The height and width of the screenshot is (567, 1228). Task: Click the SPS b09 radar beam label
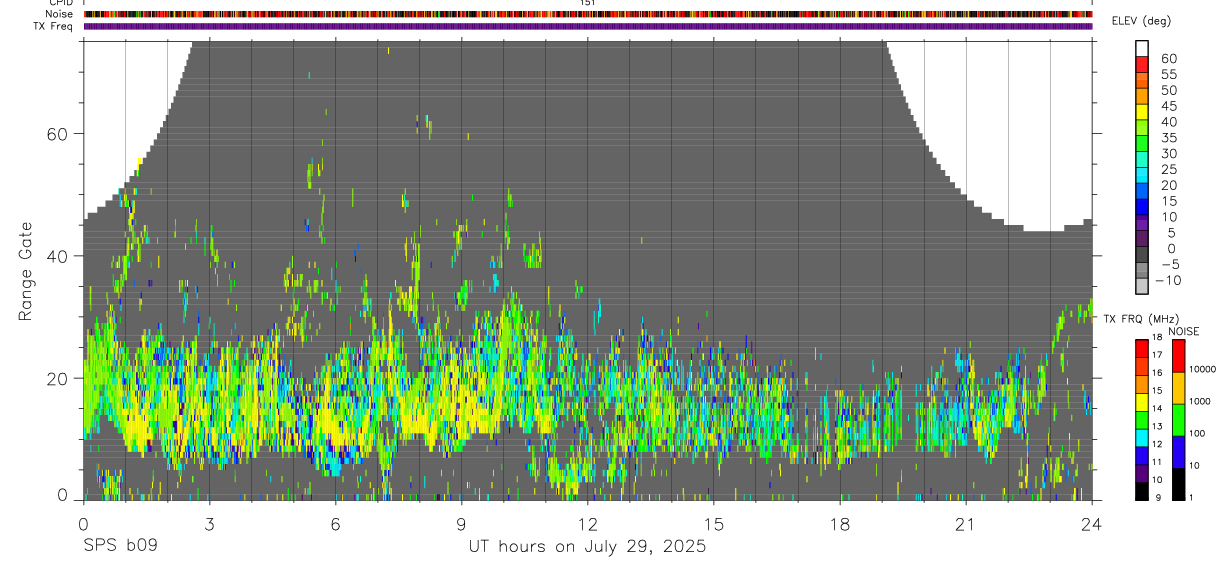coord(119,547)
